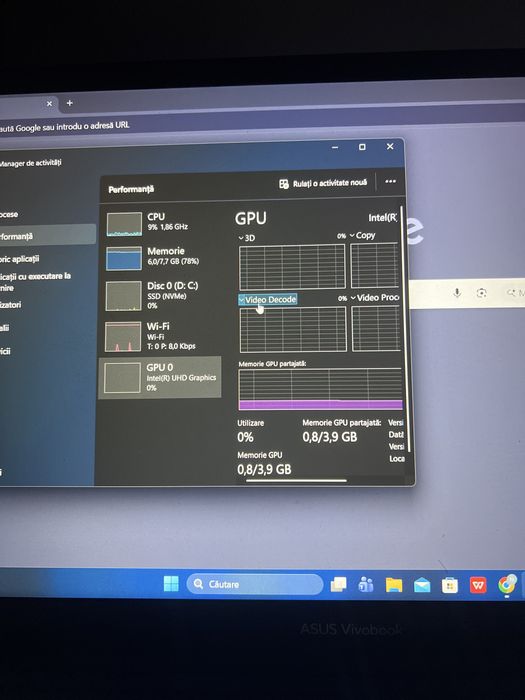Open the Istoric aplicații sidebar item
This screenshot has height=700, width=525.
(20, 259)
